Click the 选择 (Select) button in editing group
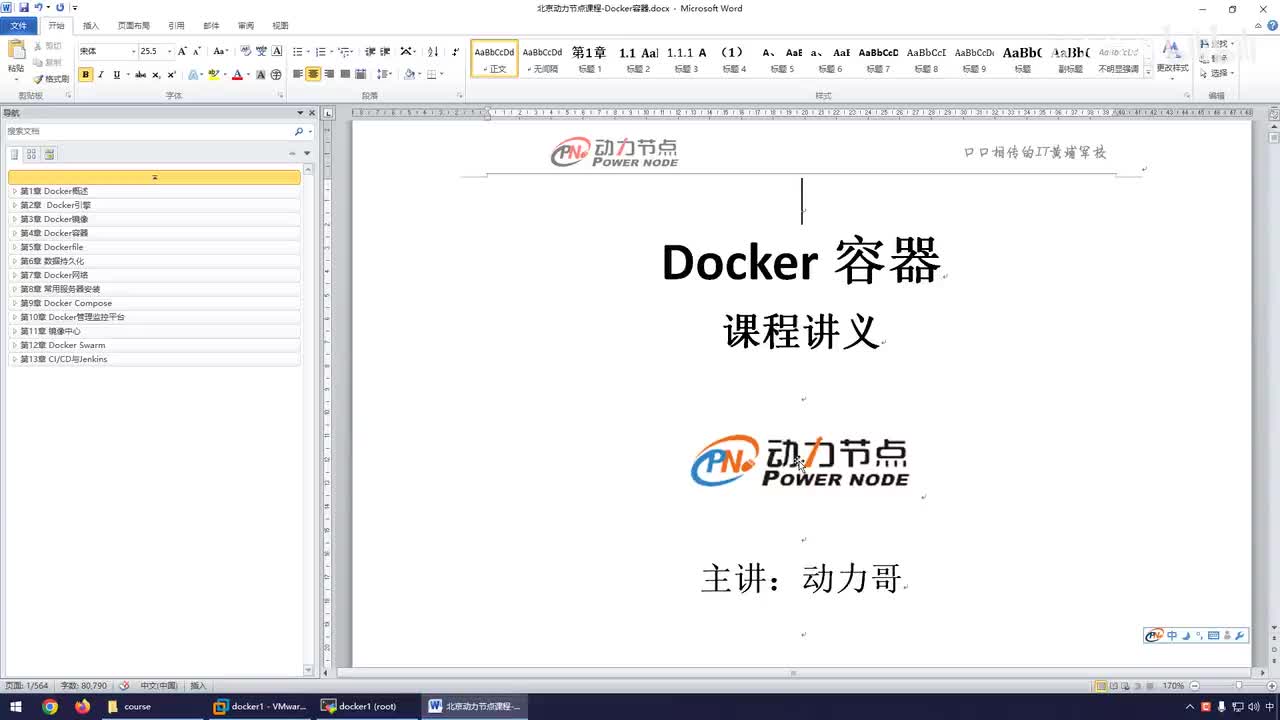The image size is (1280, 720). coord(1219,73)
